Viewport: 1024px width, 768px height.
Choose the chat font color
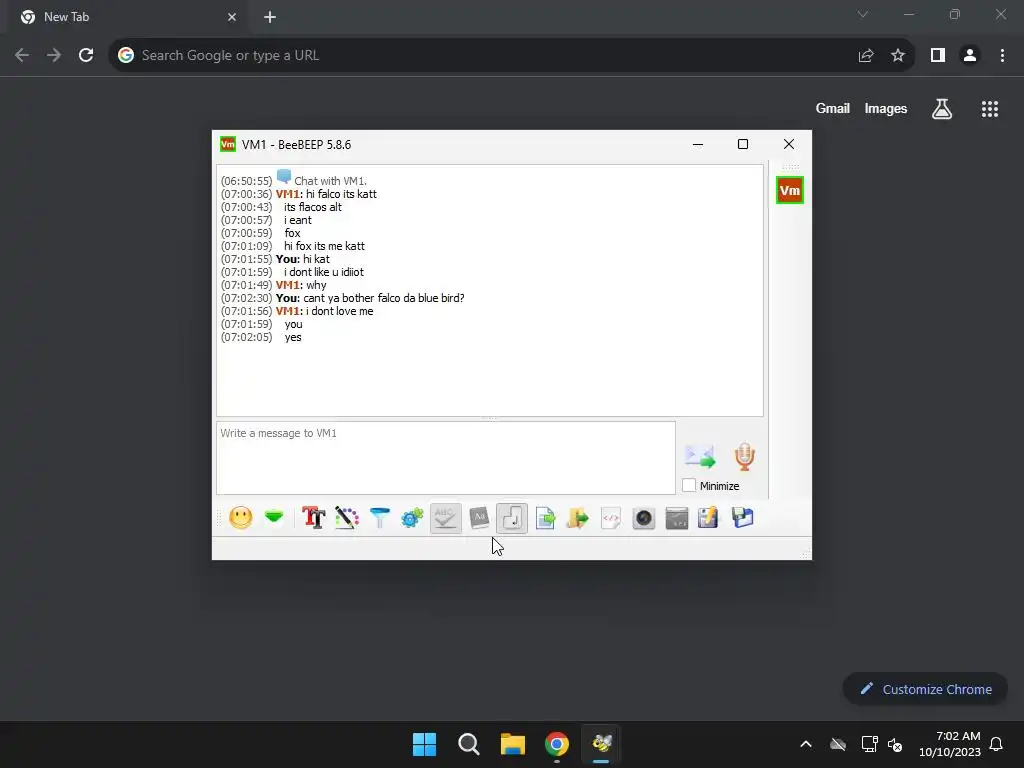pyautogui.click(x=347, y=518)
